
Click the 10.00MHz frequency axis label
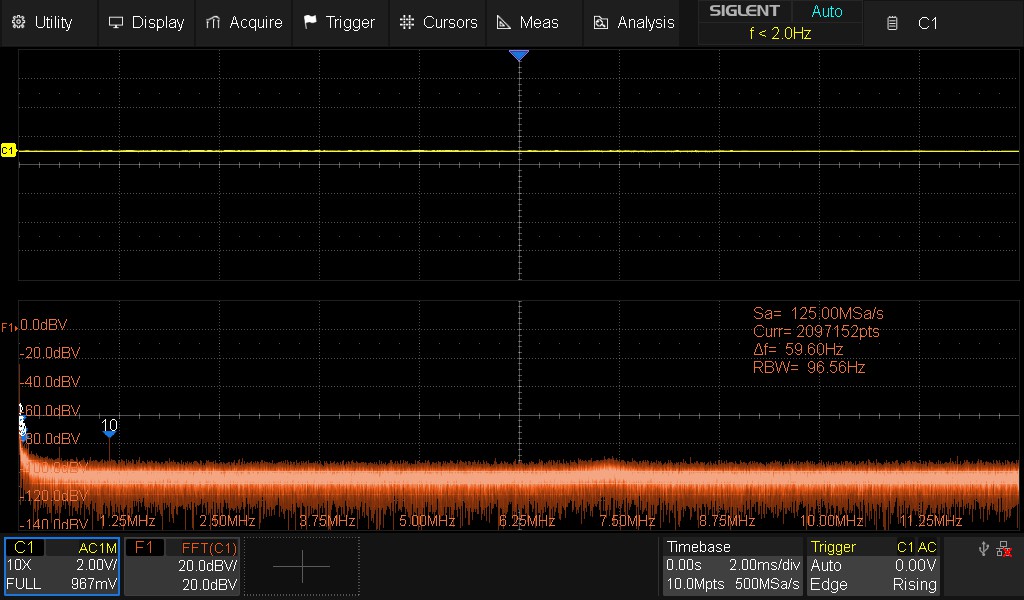pos(831,521)
